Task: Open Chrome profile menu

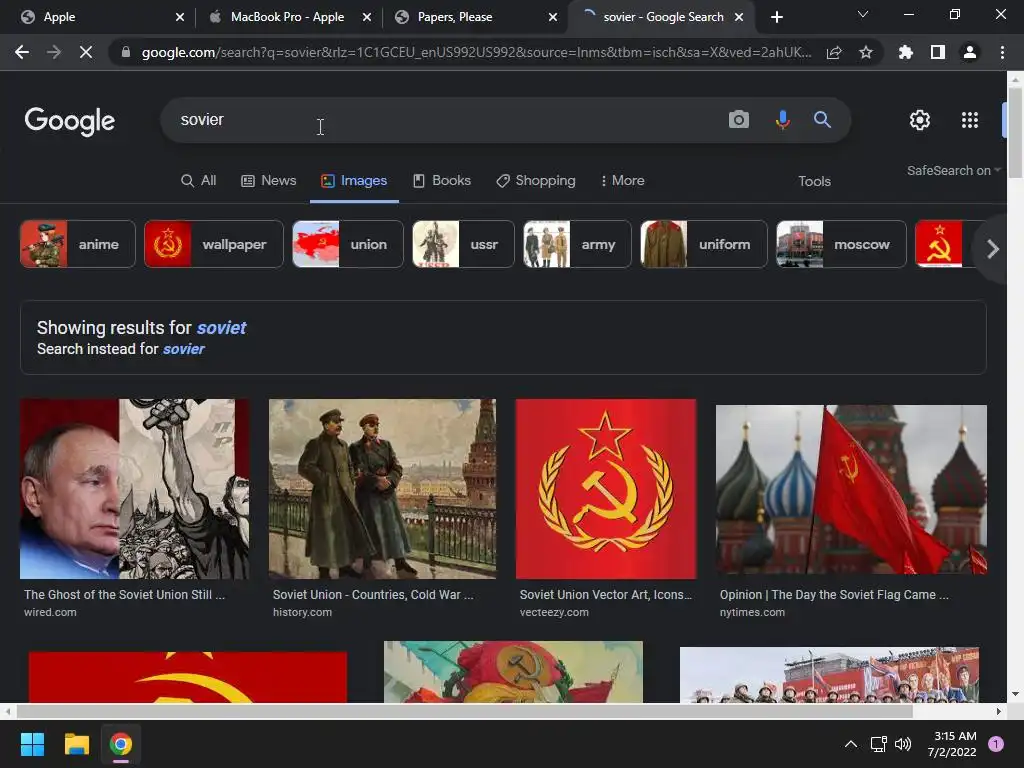Action: 970,52
